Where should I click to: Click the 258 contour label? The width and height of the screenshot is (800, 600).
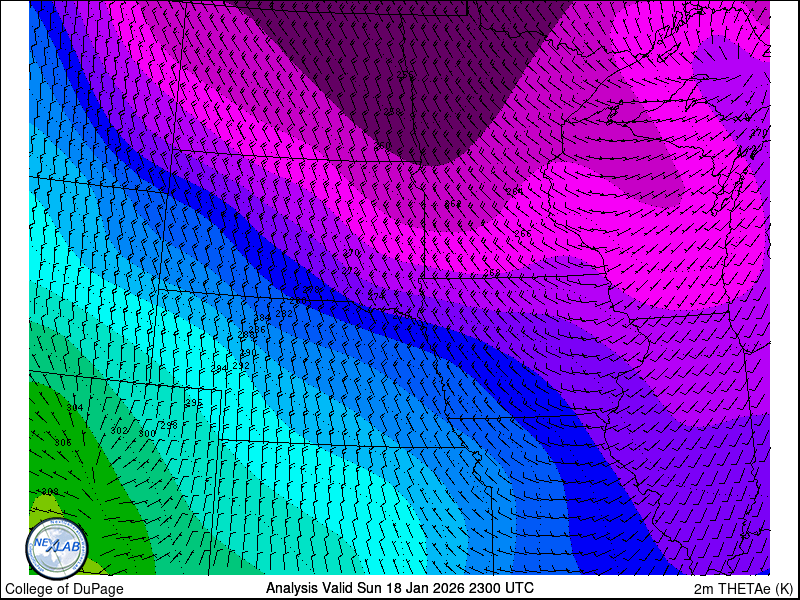click(x=392, y=111)
